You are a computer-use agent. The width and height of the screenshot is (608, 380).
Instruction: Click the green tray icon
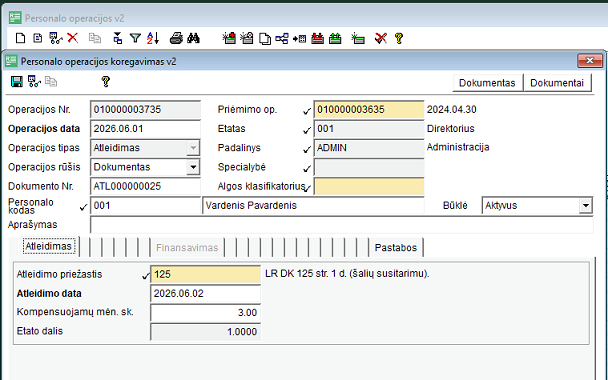point(335,38)
